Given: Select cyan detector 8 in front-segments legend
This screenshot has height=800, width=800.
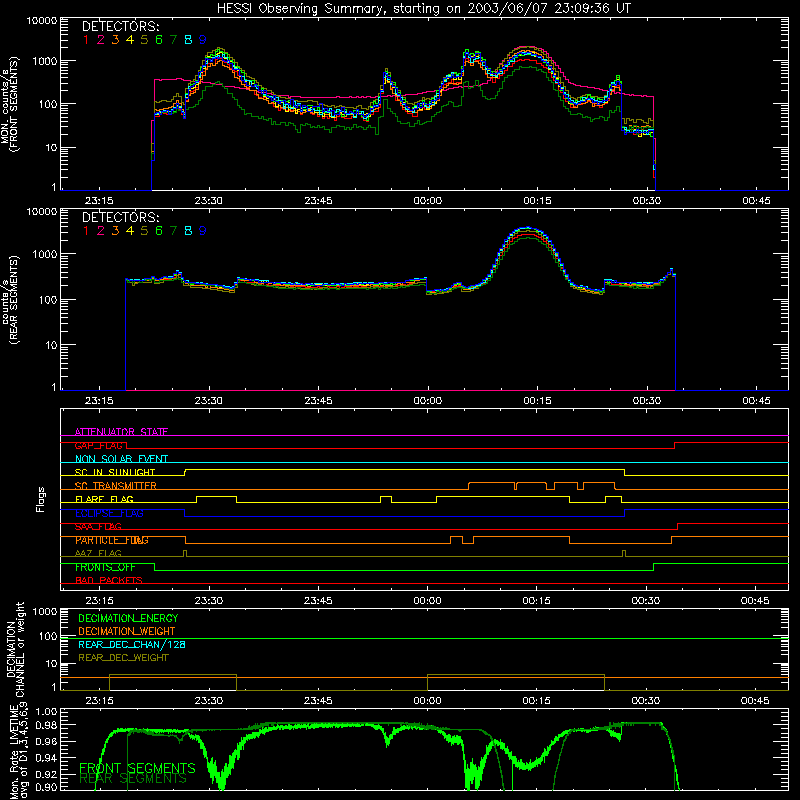Looking at the screenshot, I should click(188, 40).
